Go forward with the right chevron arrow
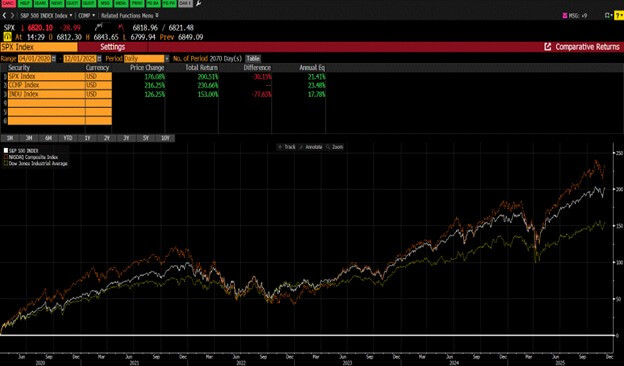 point(12,16)
